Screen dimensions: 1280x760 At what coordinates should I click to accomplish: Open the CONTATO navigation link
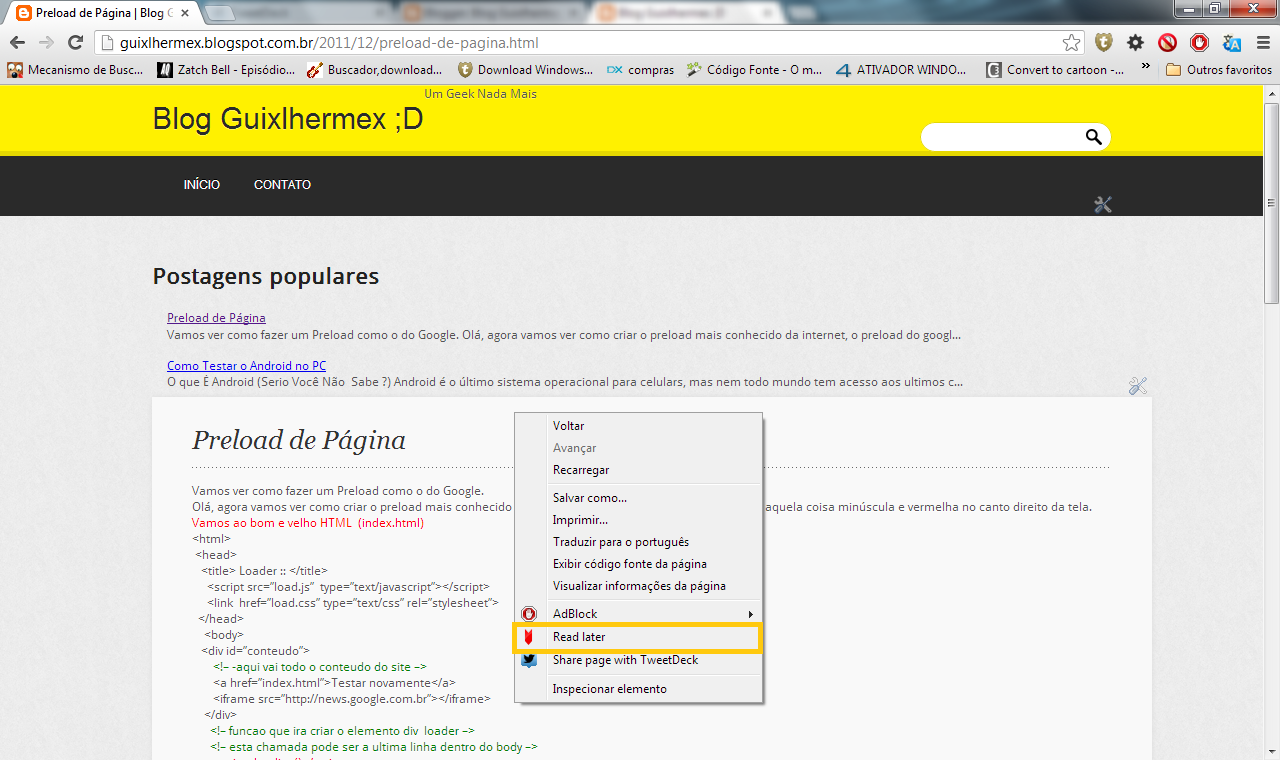[282, 185]
